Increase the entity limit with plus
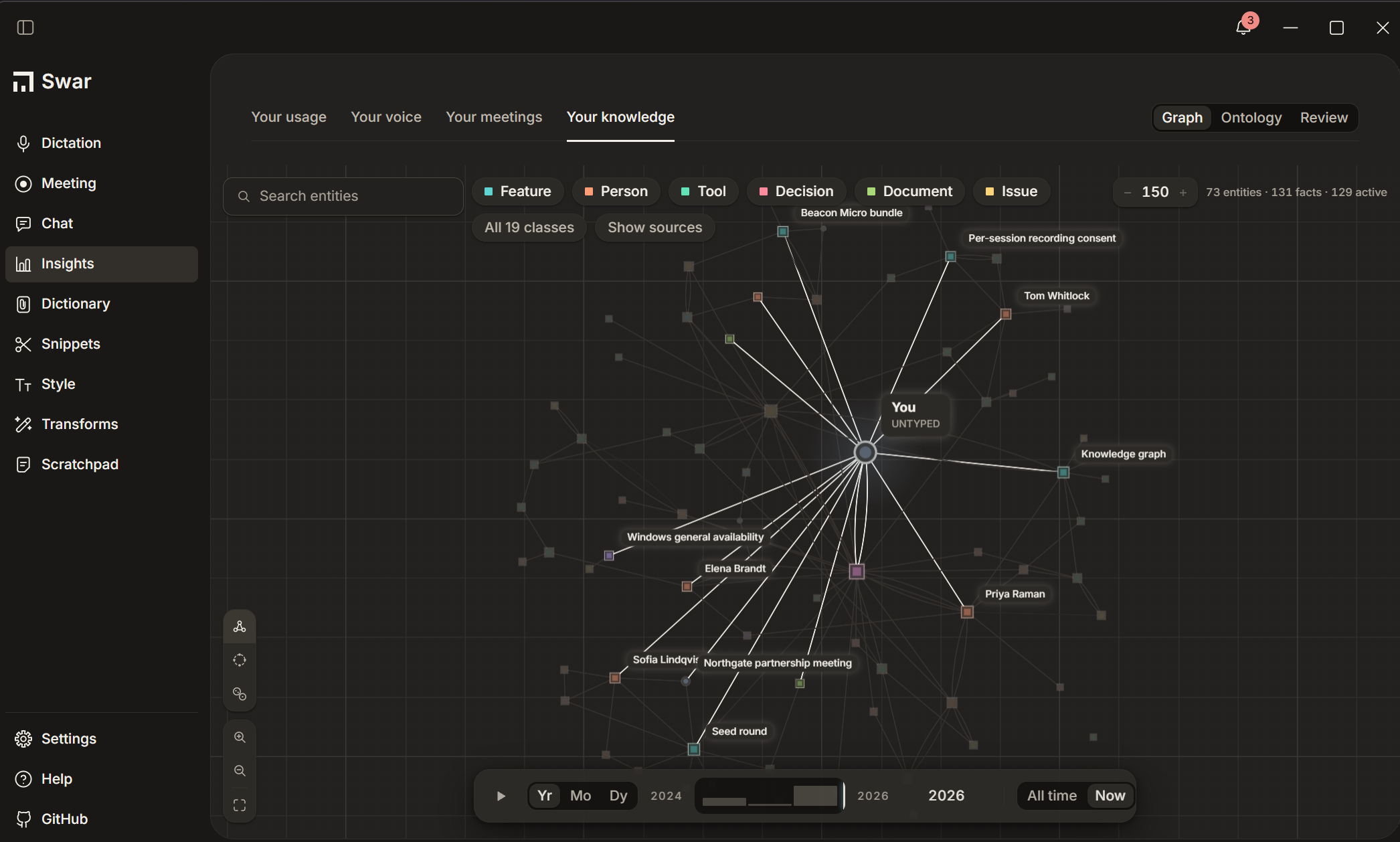 tap(1183, 193)
